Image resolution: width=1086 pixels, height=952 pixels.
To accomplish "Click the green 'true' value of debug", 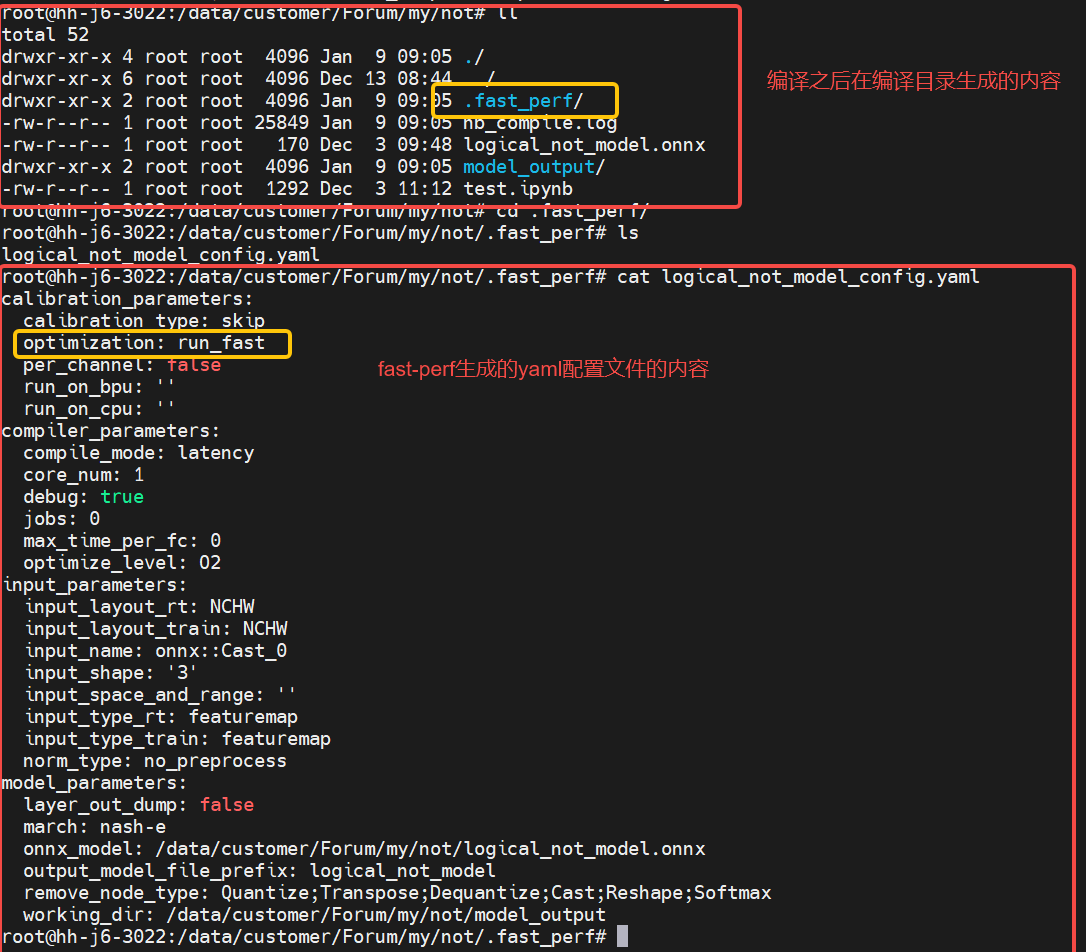I will [122, 497].
